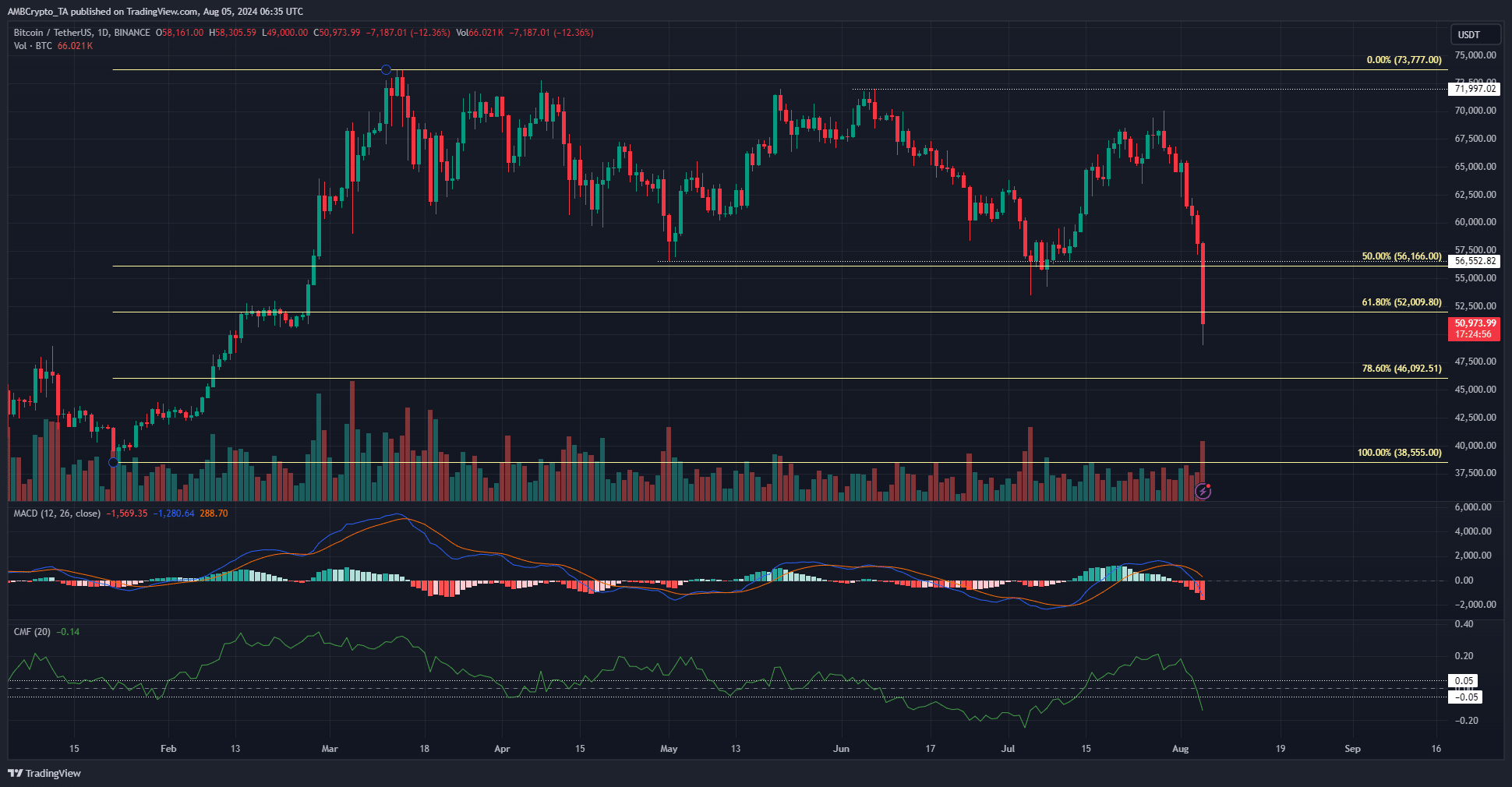Image resolution: width=1512 pixels, height=787 pixels.
Task: Click the Jun label on time axis
Action: click(x=841, y=749)
